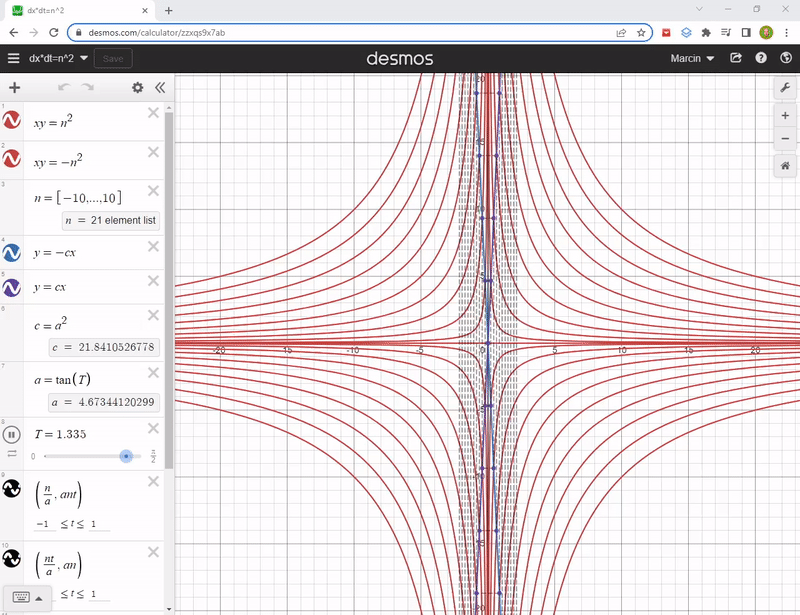This screenshot has width=800, height=615.
Task: Share this page from address bar
Action: (621, 33)
